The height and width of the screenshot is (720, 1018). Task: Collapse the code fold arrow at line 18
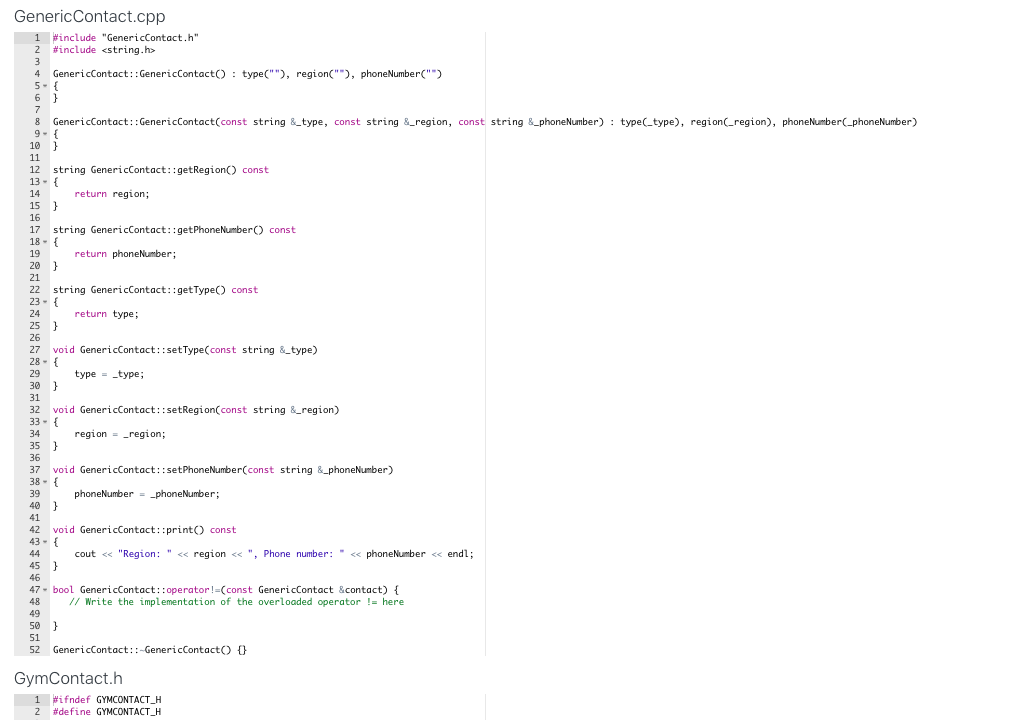click(x=45, y=242)
